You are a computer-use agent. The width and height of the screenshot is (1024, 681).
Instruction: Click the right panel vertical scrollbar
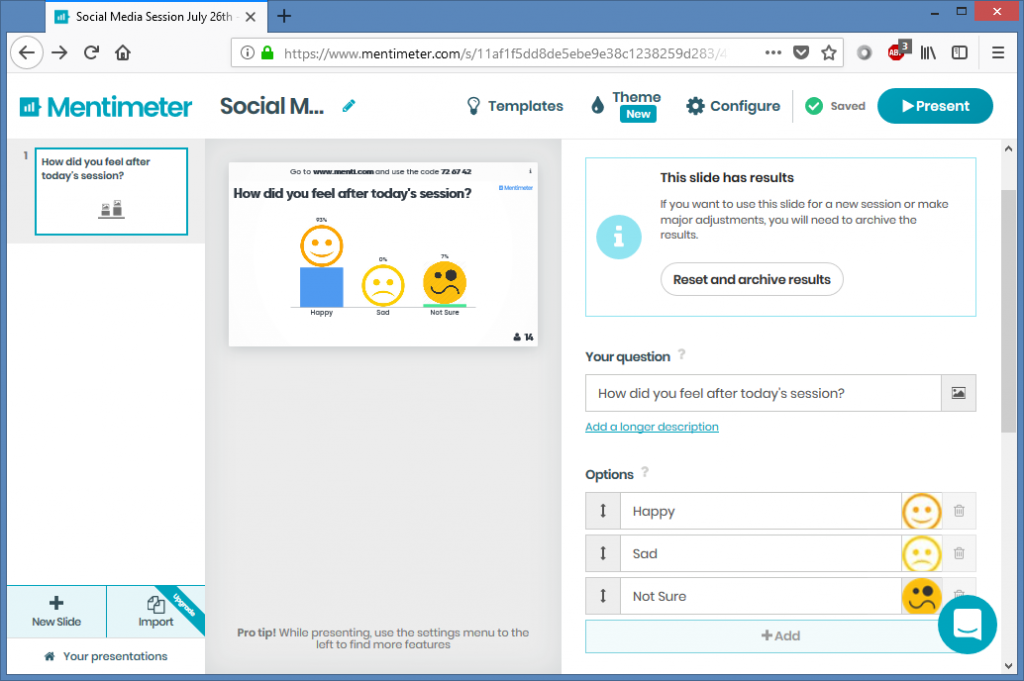coord(1008,311)
